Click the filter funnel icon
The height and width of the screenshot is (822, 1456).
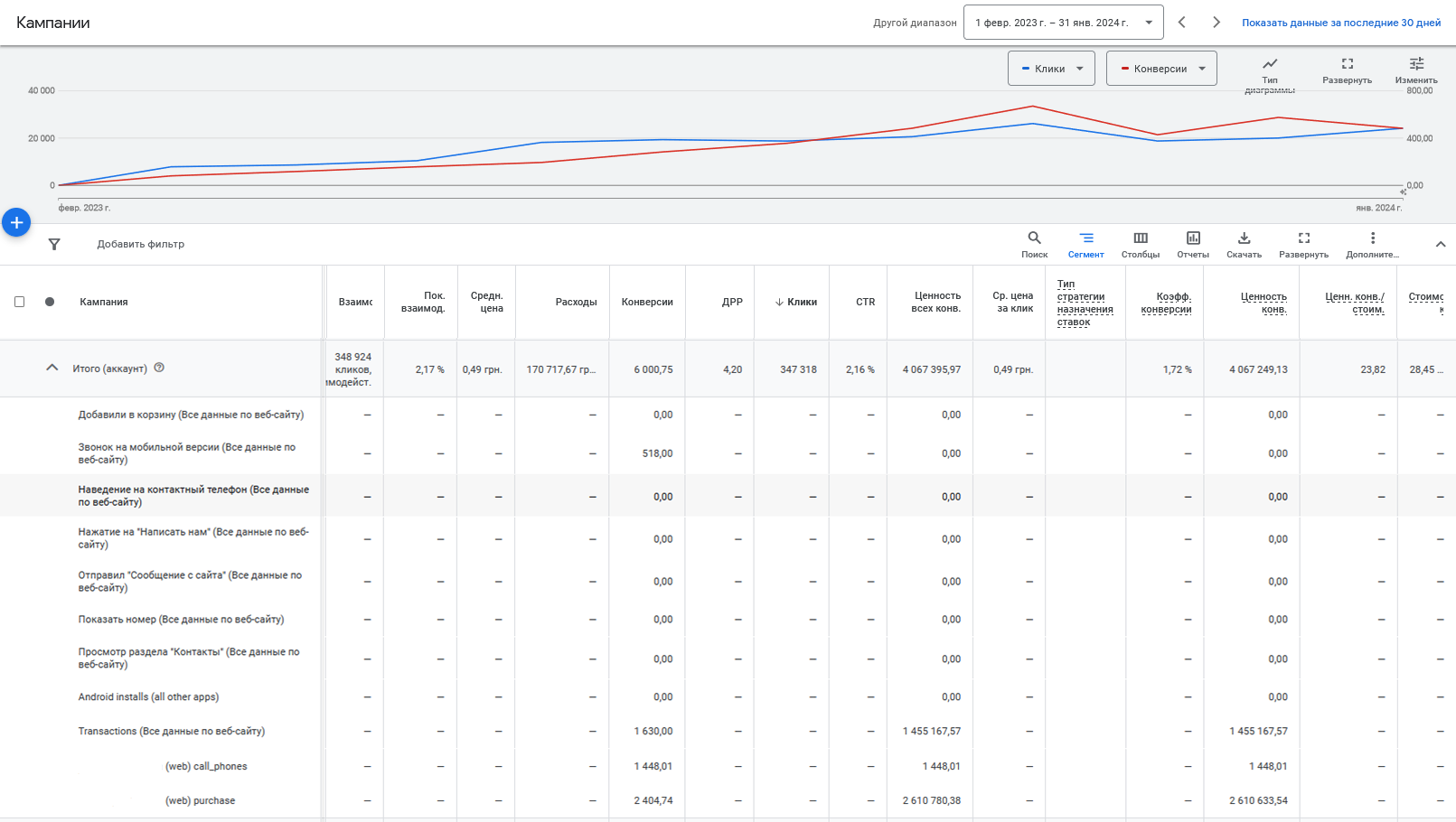(54, 244)
